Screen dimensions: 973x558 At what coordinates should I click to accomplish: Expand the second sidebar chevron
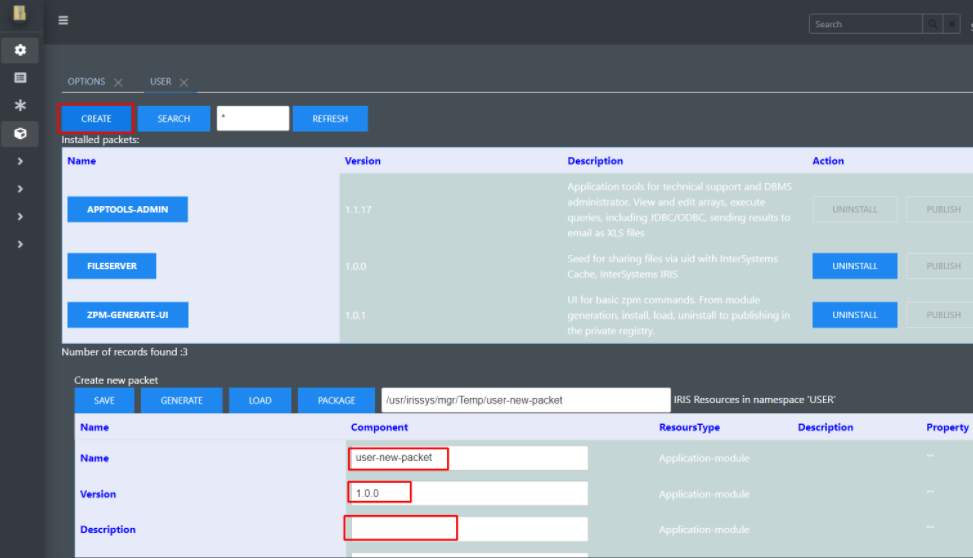pos(20,189)
